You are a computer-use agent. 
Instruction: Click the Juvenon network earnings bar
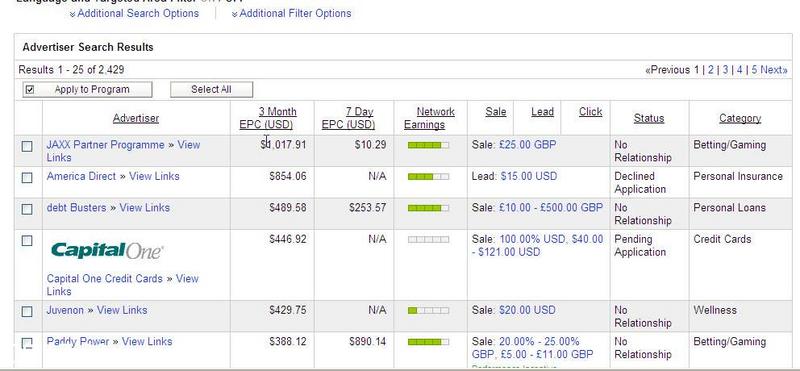tap(428, 311)
